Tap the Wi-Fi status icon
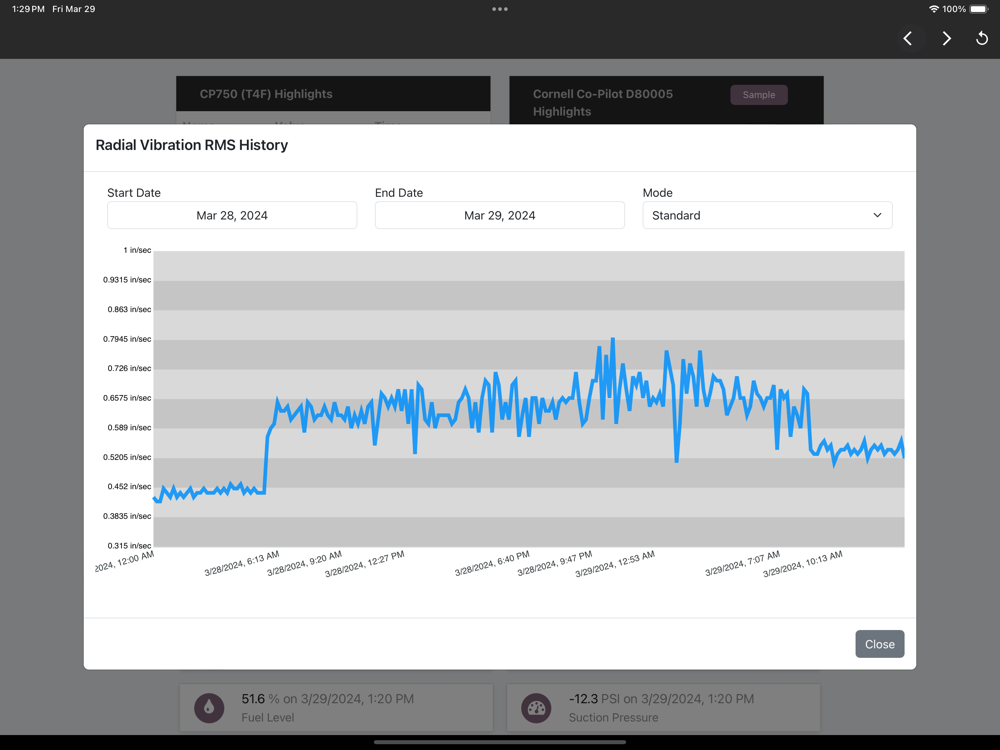Image resolution: width=1000 pixels, height=750 pixels. [934, 9]
